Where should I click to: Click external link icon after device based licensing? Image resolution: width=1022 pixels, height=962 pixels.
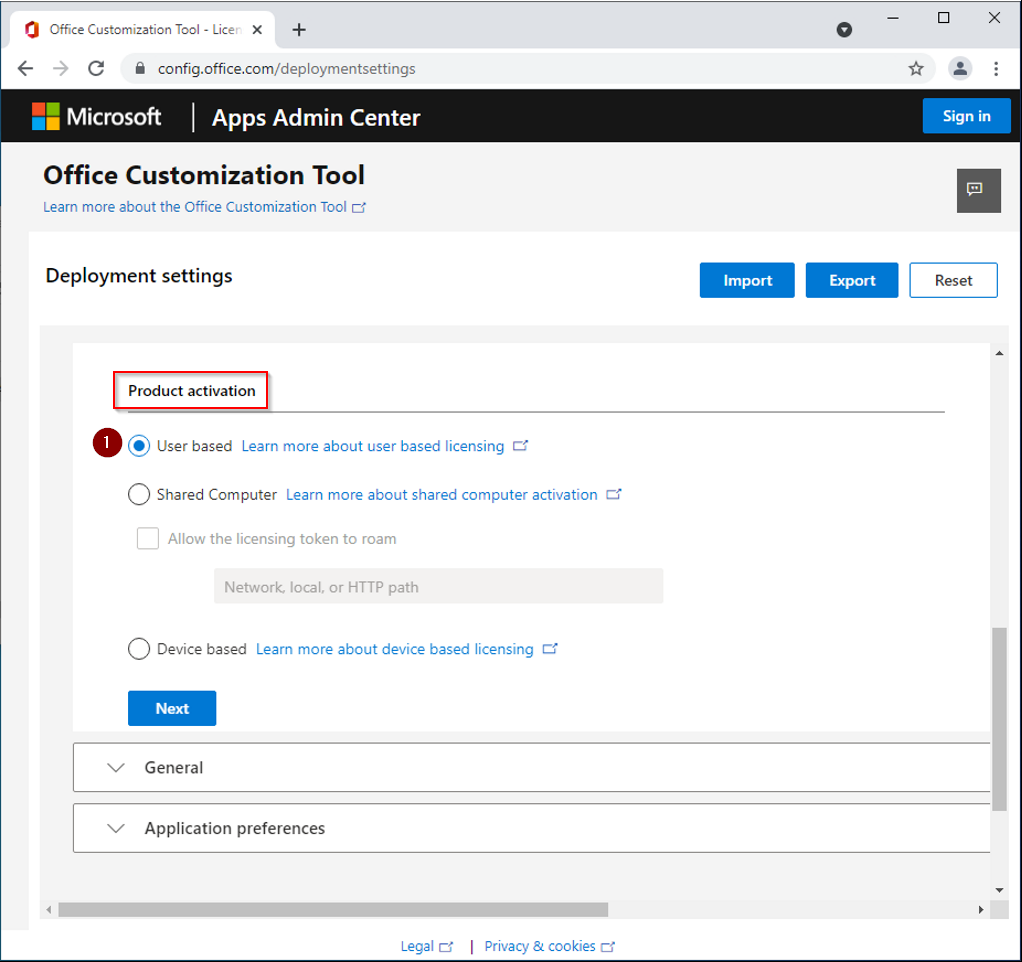tap(550, 649)
